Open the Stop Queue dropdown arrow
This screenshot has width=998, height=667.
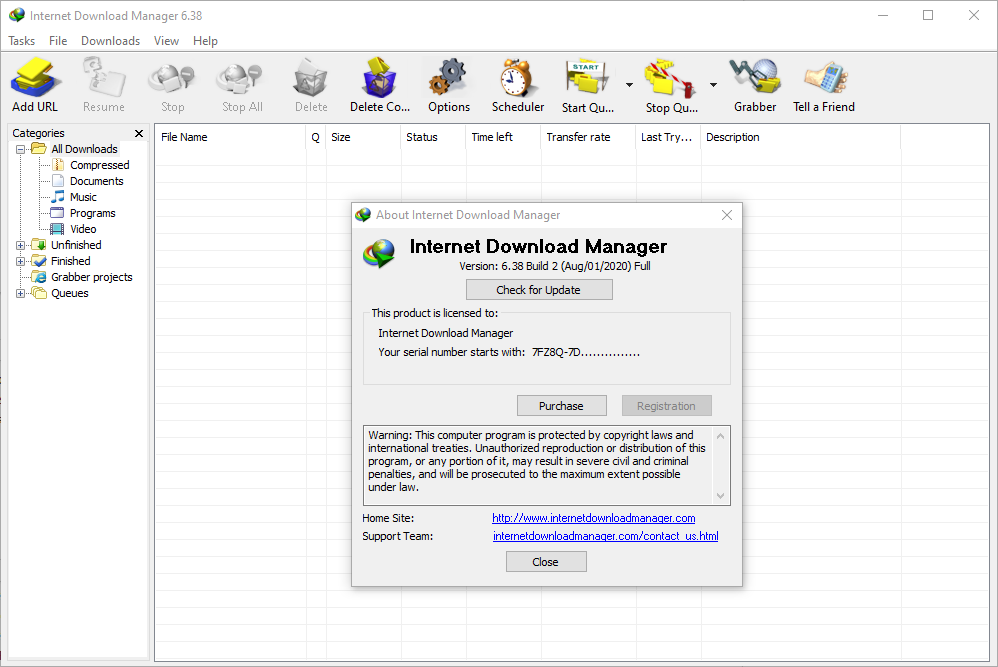[713, 85]
